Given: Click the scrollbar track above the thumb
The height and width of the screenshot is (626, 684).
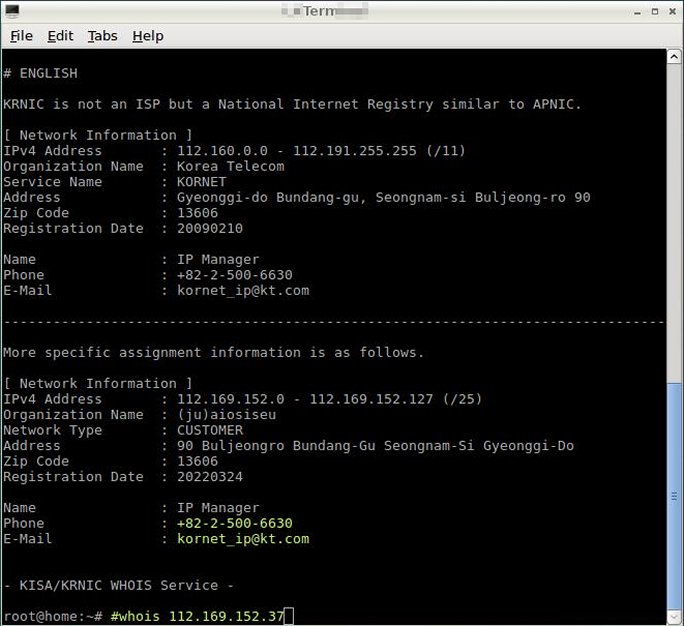Looking at the screenshot, I should (675, 220).
